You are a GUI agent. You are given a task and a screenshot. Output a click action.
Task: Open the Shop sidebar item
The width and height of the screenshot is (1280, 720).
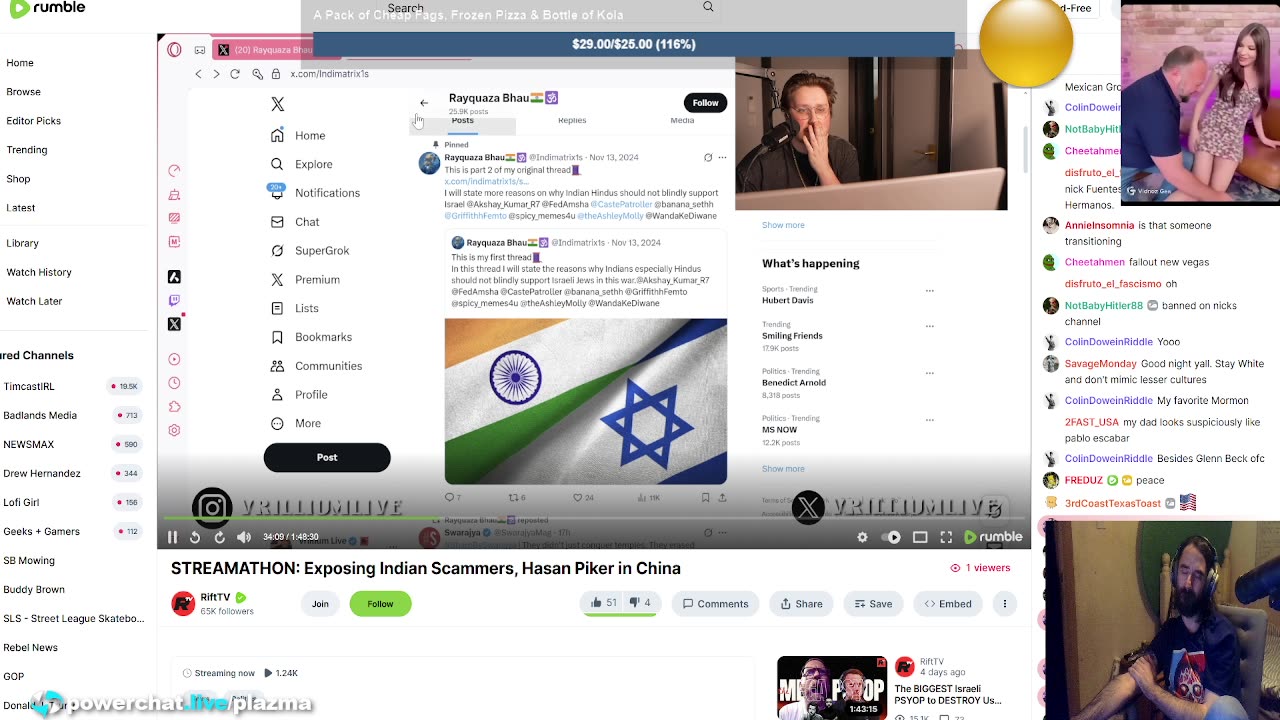[18, 178]
